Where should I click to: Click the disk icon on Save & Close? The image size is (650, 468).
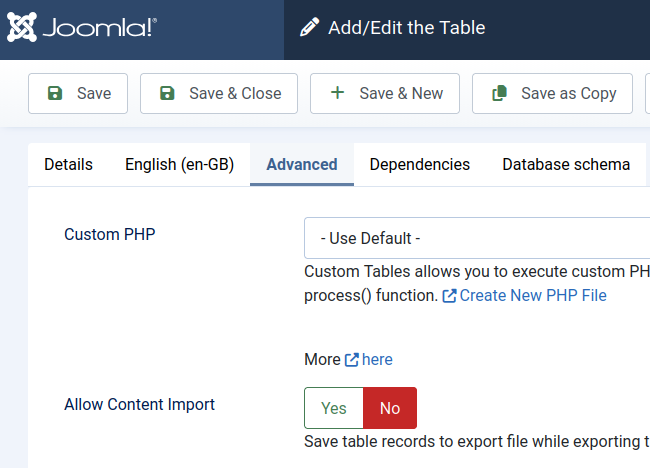point(166,93)
